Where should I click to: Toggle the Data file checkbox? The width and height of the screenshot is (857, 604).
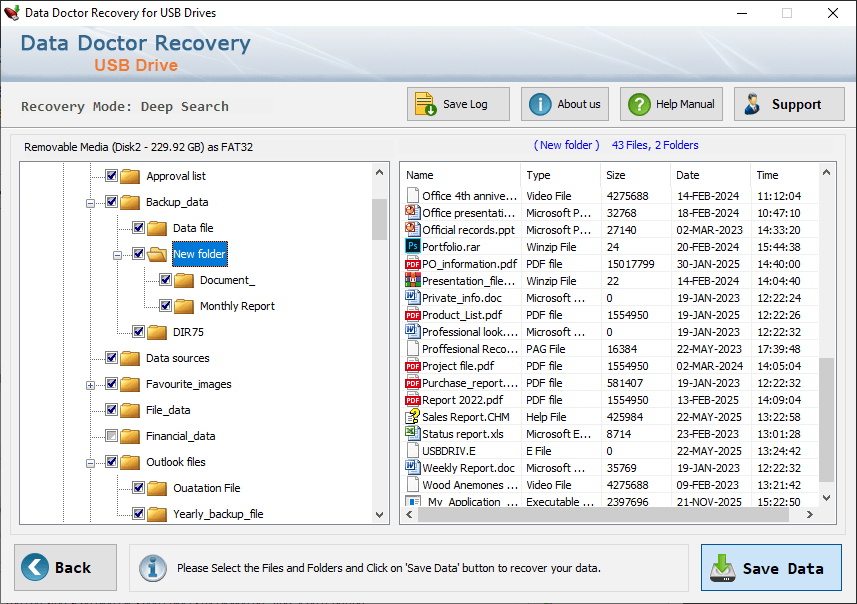(138, 227)
